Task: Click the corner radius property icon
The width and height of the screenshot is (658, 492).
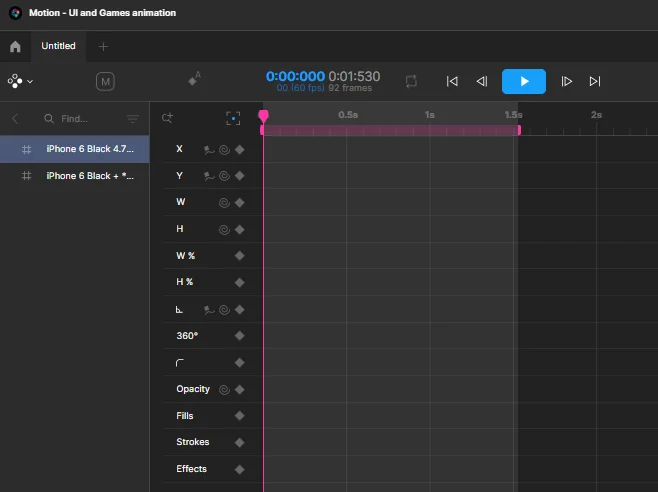Action: pyautogui.click(x=180, y=363)
